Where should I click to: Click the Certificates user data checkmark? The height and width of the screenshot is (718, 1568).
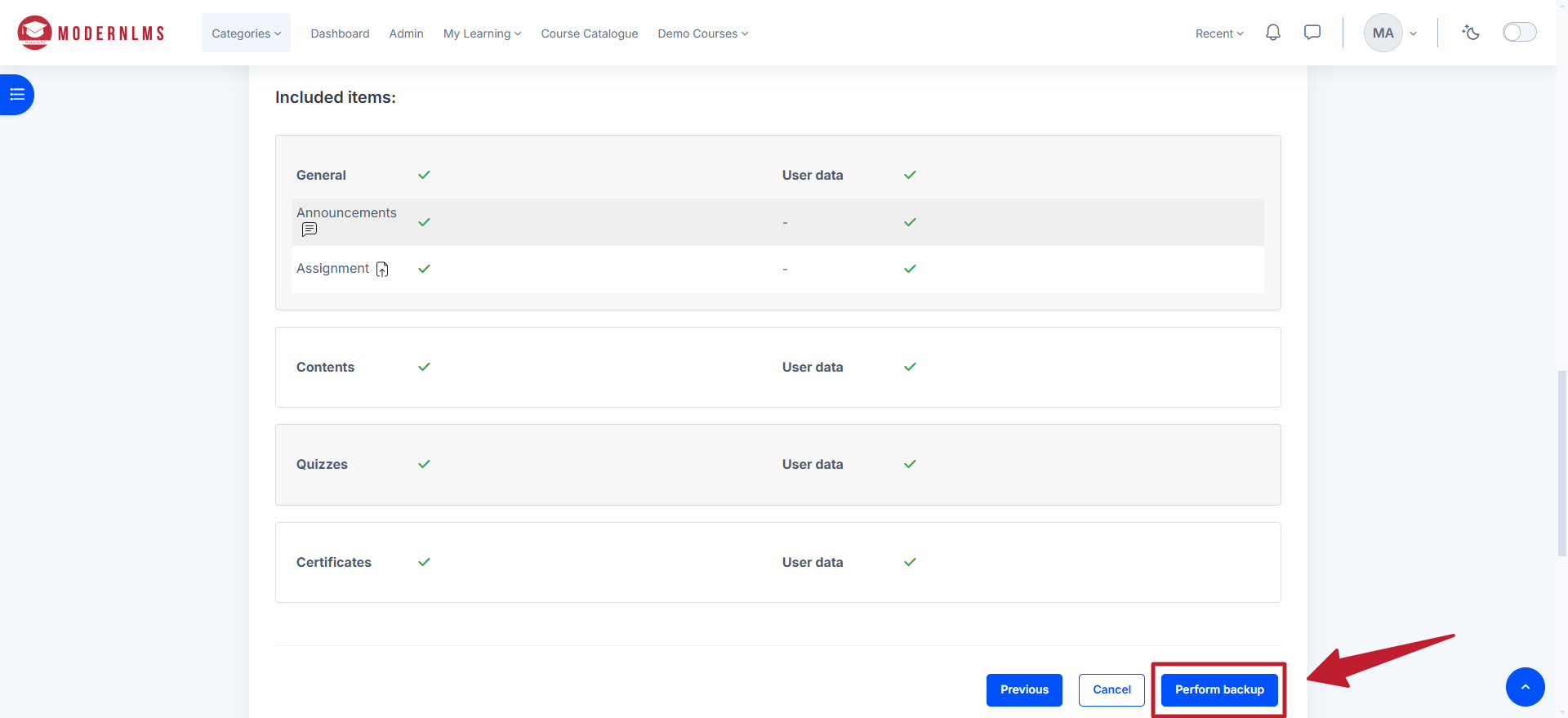coord(910,562)
